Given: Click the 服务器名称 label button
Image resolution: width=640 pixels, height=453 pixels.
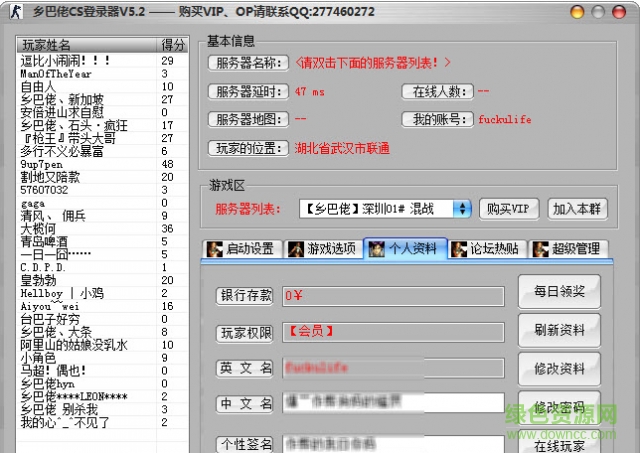Looking at the screenshot, I should [248, 63].
